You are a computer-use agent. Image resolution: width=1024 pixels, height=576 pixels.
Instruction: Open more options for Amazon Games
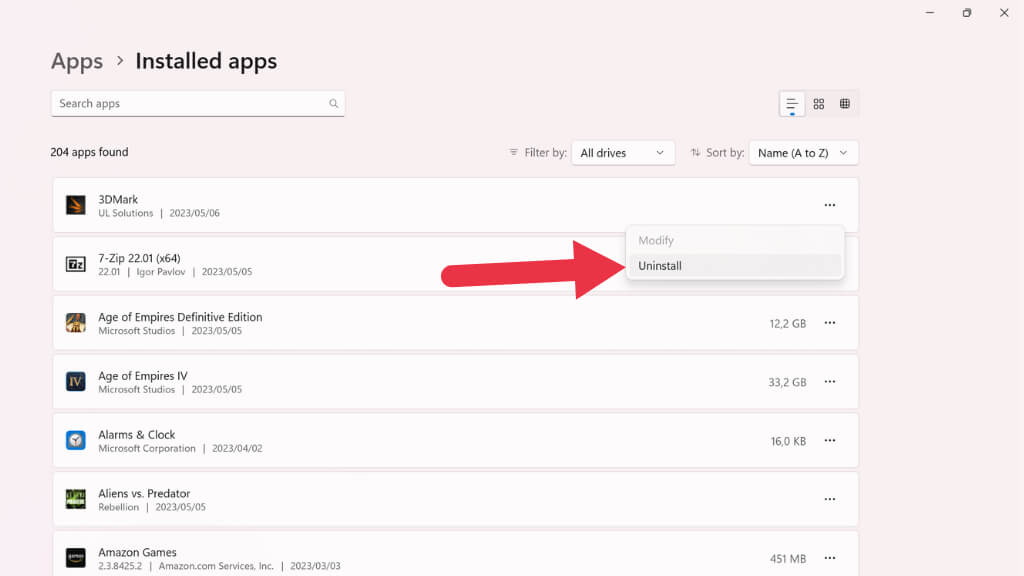point(829,558)
